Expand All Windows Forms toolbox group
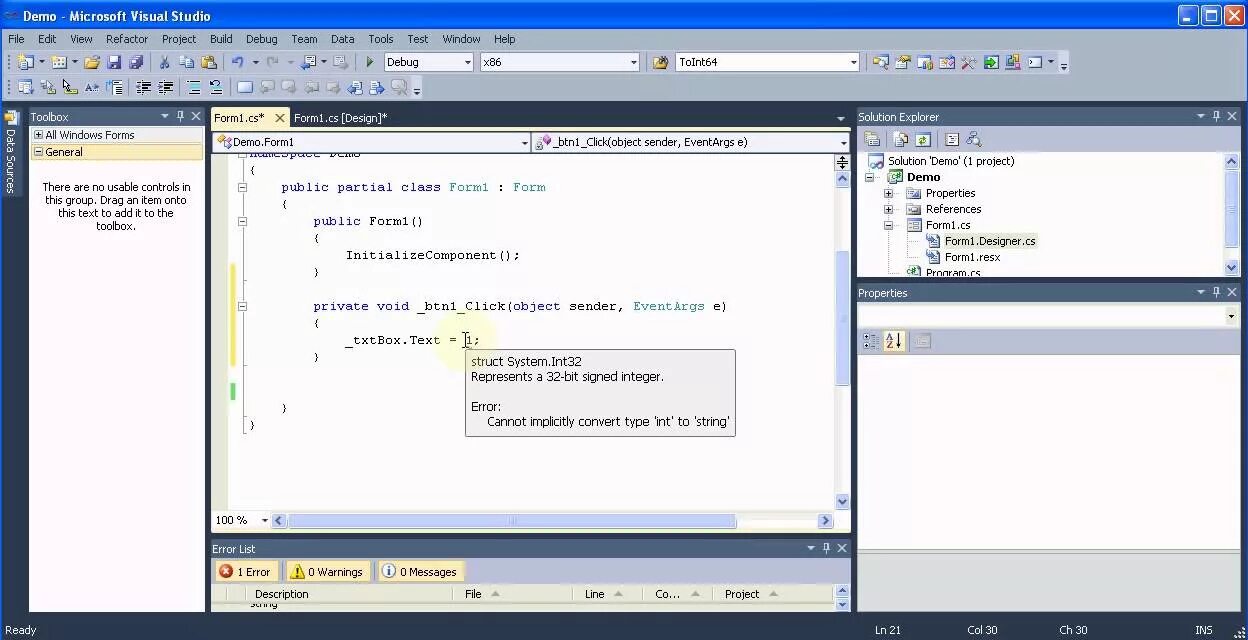Viewport: 1248px width, 640px height. 38,135
